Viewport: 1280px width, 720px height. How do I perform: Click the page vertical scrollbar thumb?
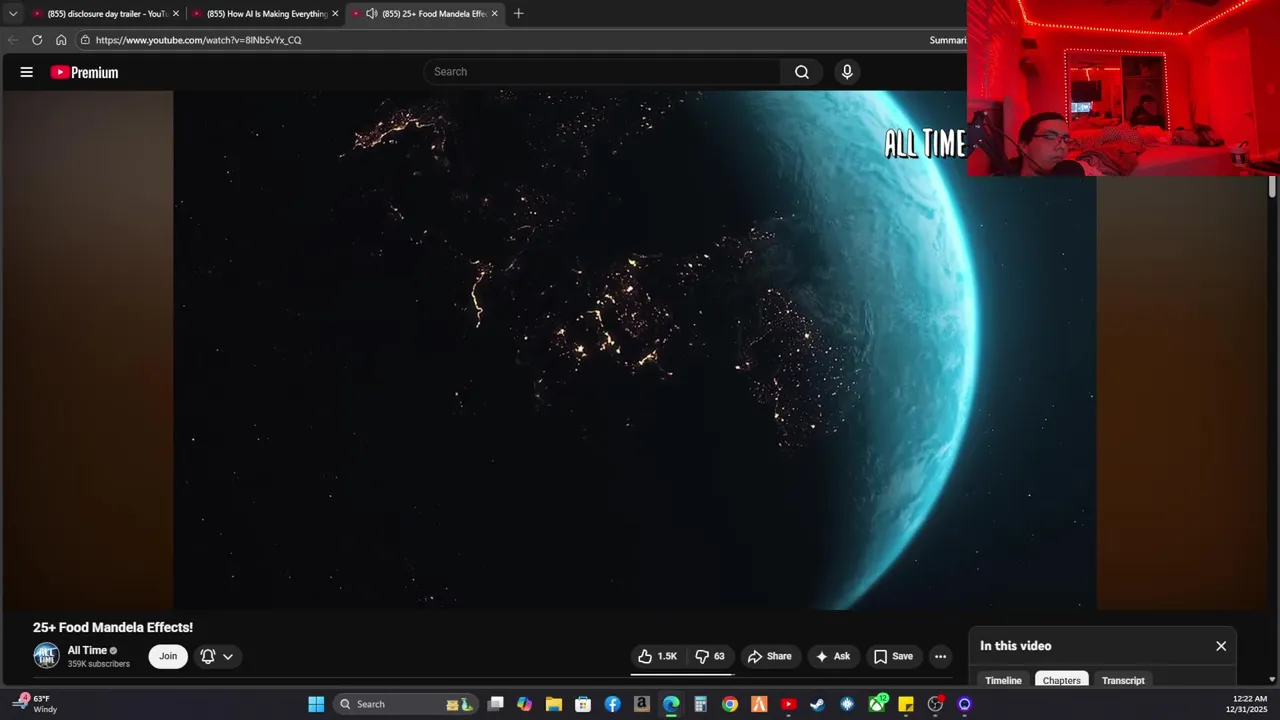1272,187
